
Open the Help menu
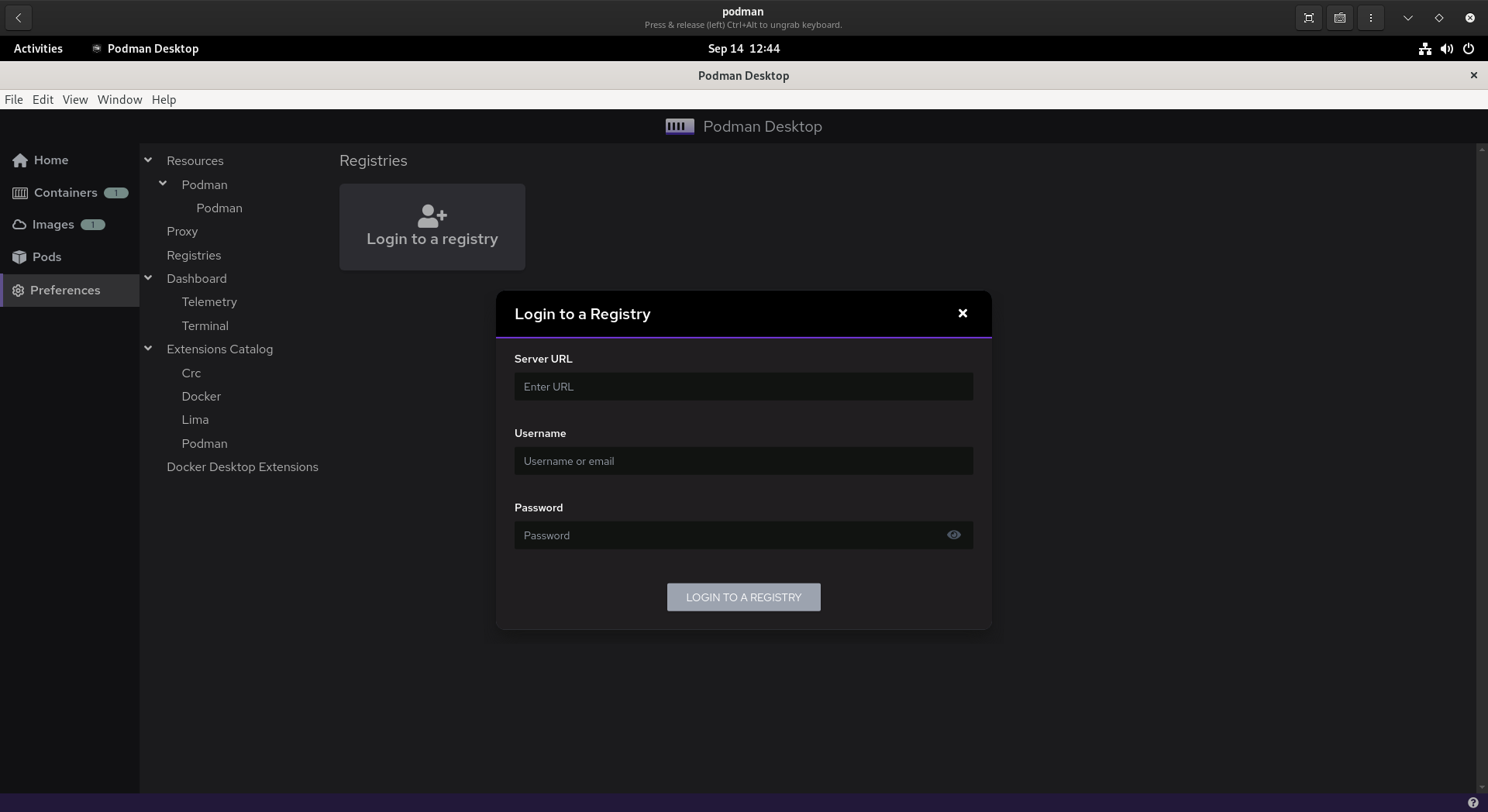pyautogui.click(x=164, y=99)
